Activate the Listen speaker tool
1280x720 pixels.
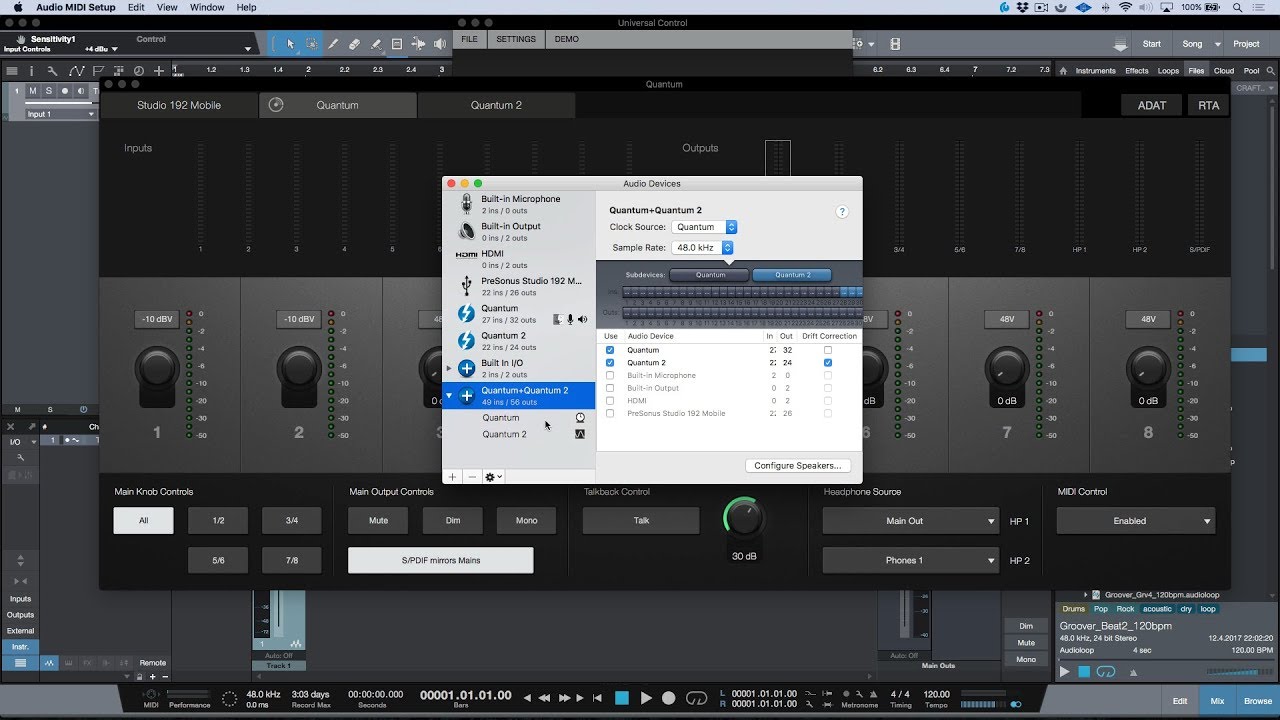click(438, 44)
